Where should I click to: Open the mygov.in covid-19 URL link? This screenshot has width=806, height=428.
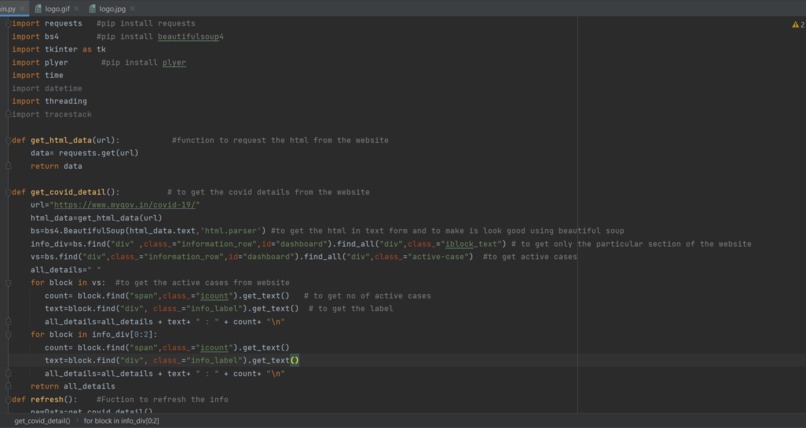point(124,205)
